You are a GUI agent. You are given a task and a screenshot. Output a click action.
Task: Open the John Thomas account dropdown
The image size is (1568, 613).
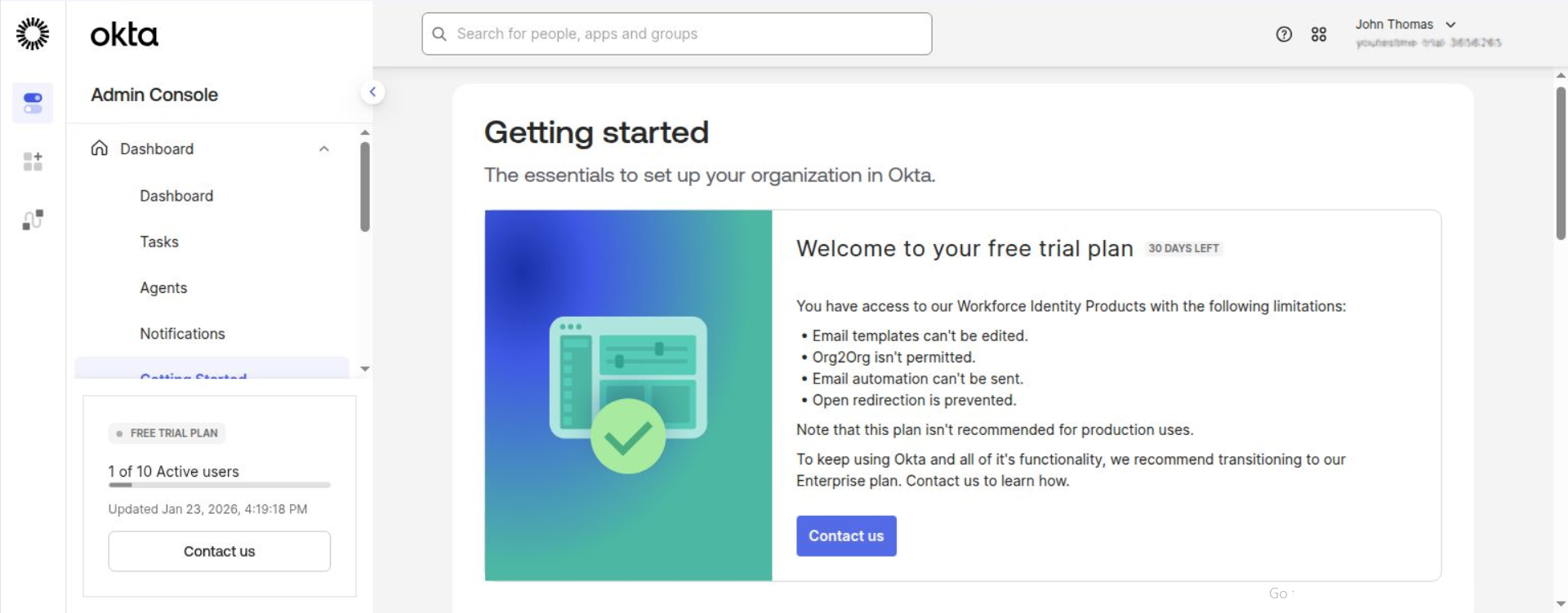[1405, 24]
